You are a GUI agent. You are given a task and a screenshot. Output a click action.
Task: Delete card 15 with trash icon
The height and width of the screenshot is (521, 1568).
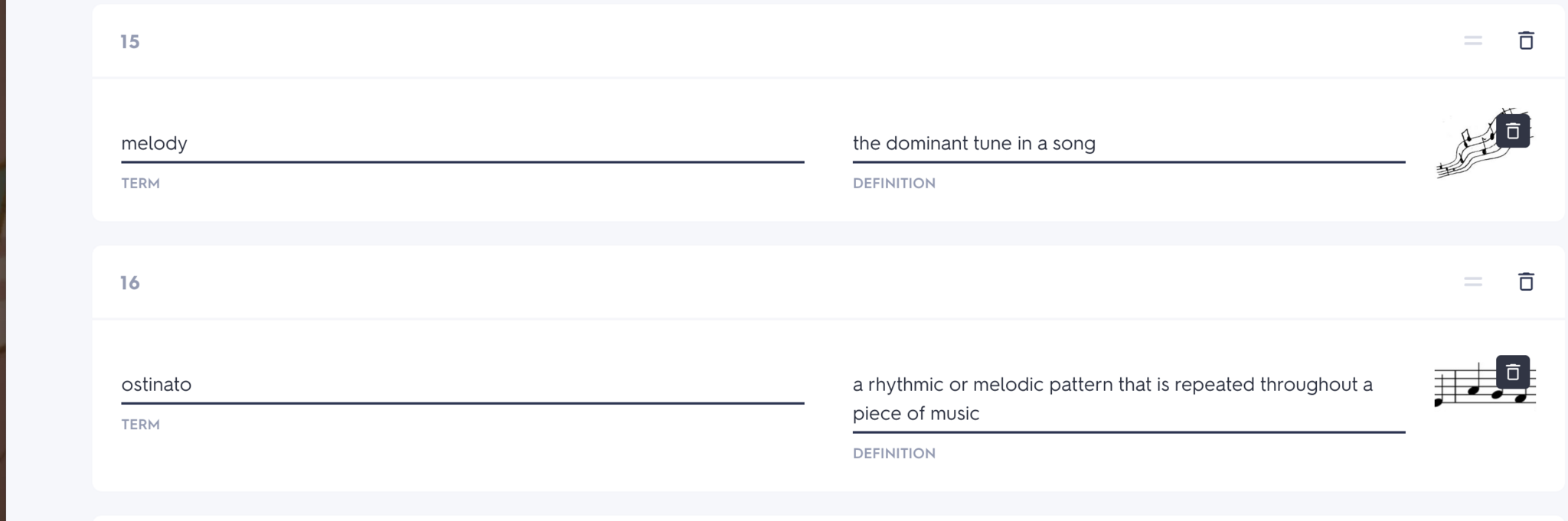point(1525,41)
